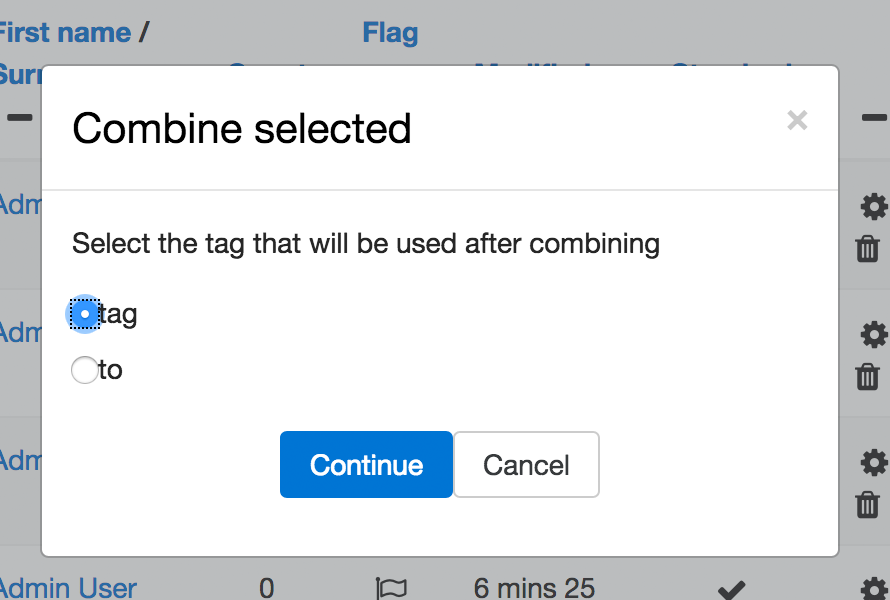
Task: Click the gear icon in Admin User row
Action: [x=874, y=589]
